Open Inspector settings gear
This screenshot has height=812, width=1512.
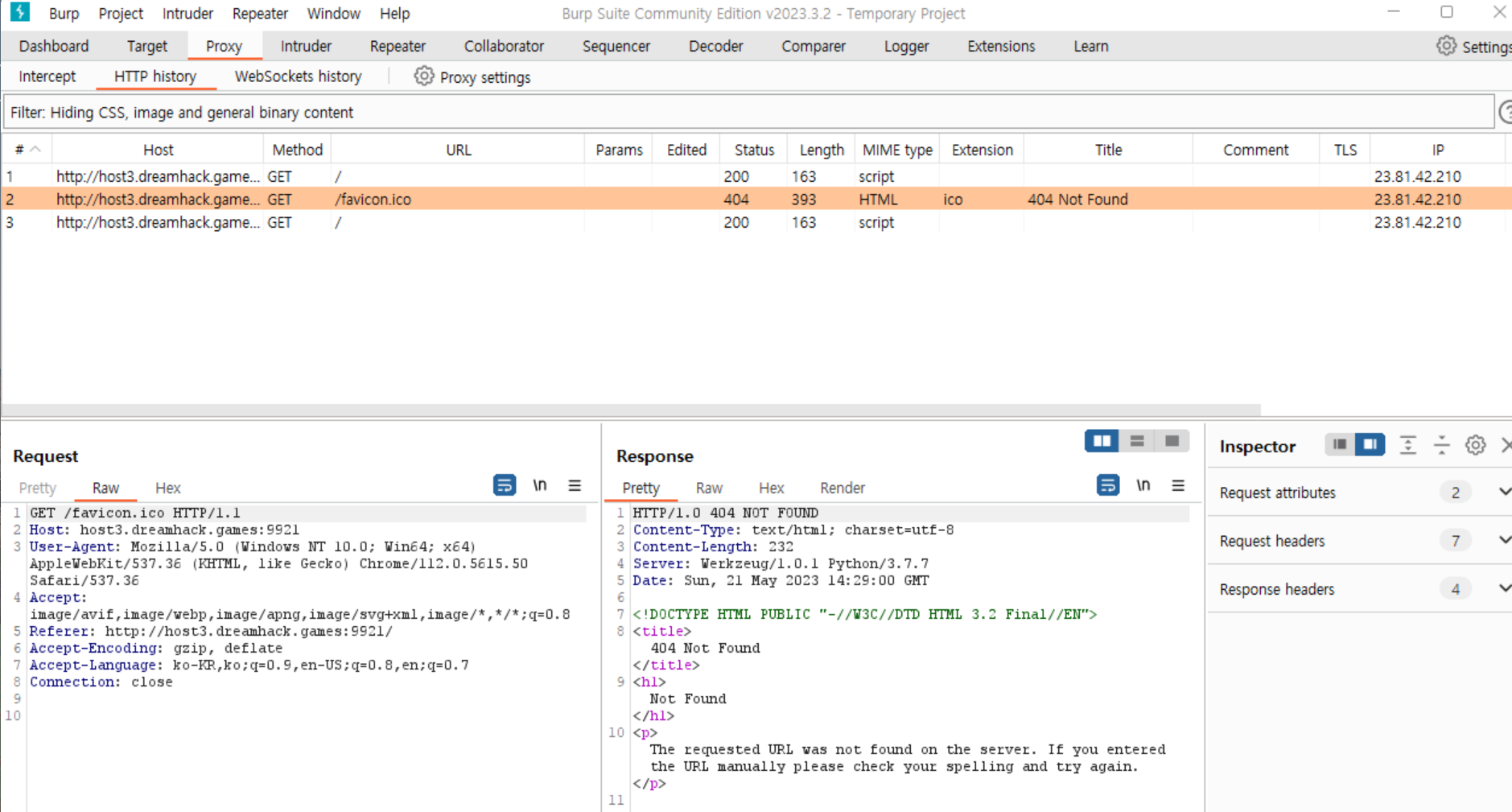pyautogui.click(x=1475, y=445)
